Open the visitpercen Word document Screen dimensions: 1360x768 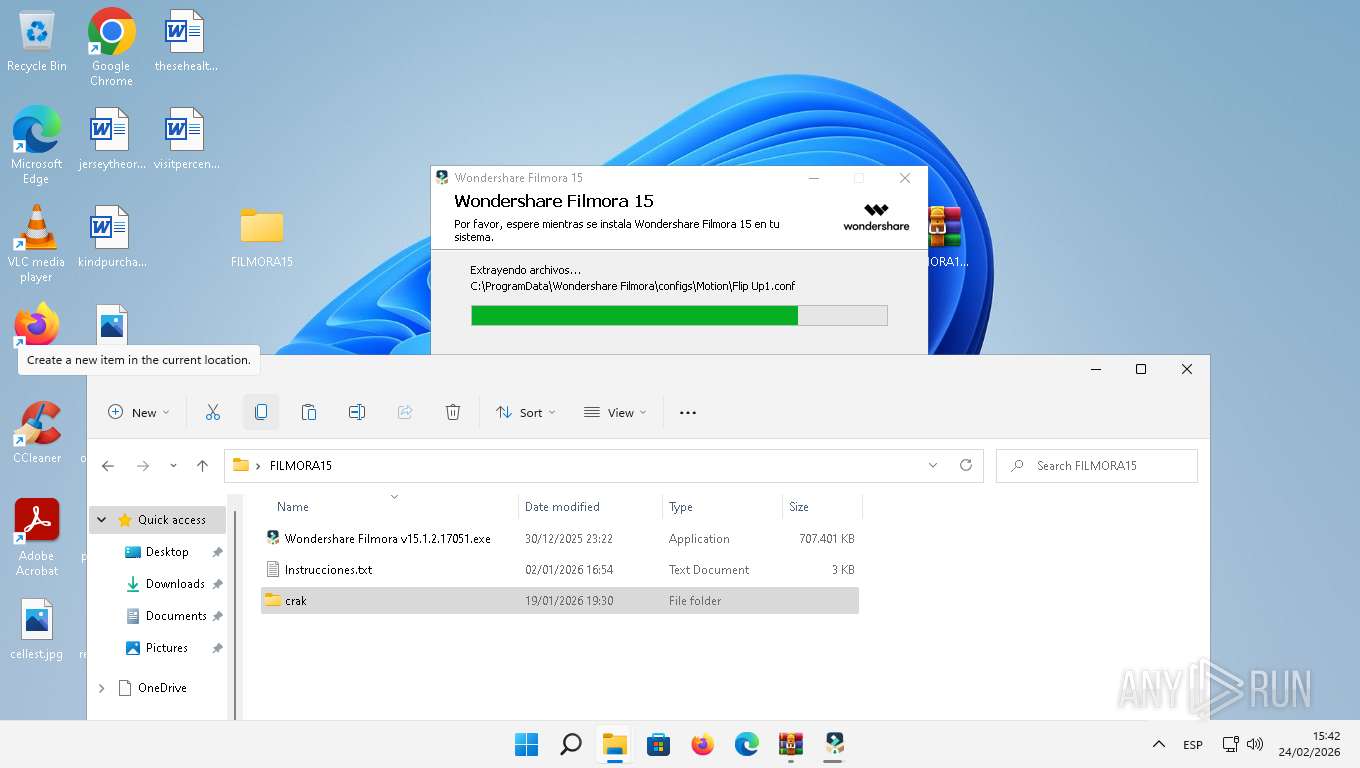tap(185, 140)
